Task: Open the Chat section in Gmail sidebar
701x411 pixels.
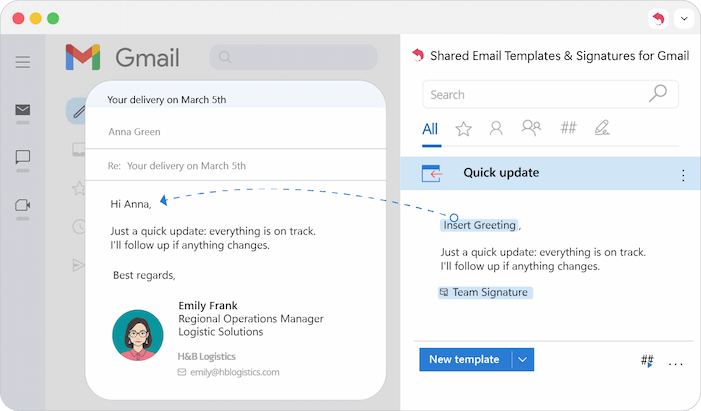Action: coord(23,157)
